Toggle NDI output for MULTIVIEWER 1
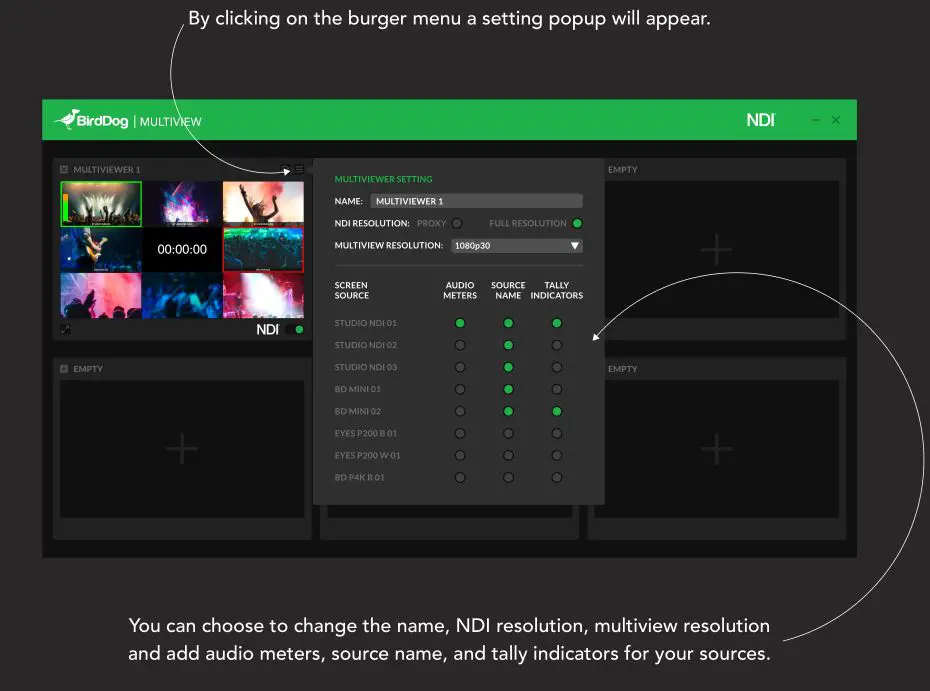 pyautogui.click(x=293, y=329)
